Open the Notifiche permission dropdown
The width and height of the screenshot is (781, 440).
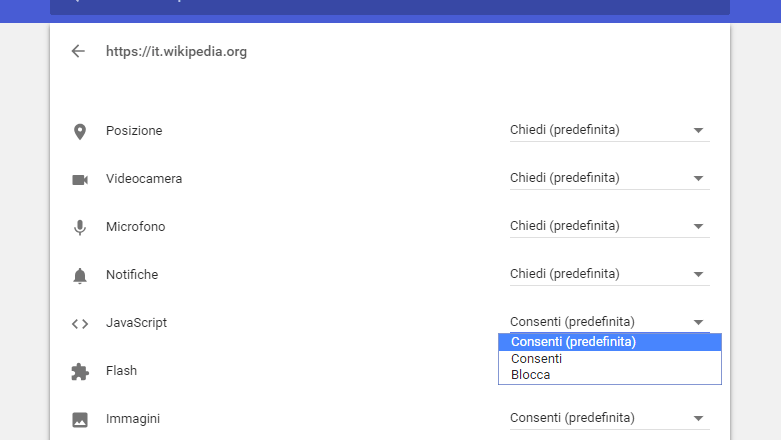610,274
